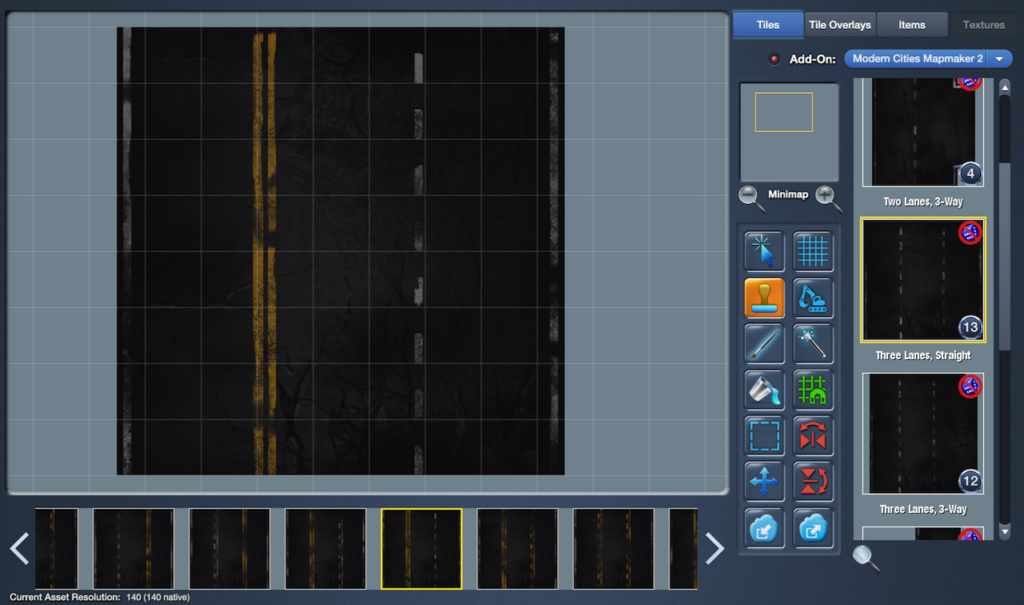This screenshot has width=1024, height=605.
Task: Select the orange stamp tool
Action: pos(764,298)
